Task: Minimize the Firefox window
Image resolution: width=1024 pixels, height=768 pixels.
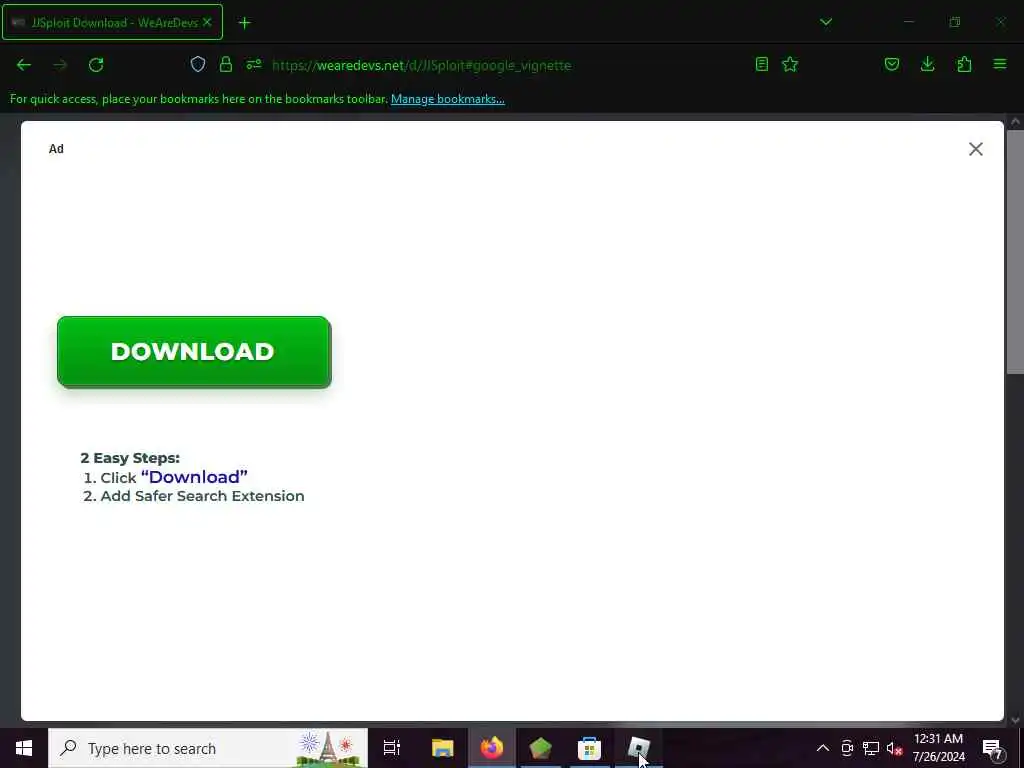Action: (909, 22)
